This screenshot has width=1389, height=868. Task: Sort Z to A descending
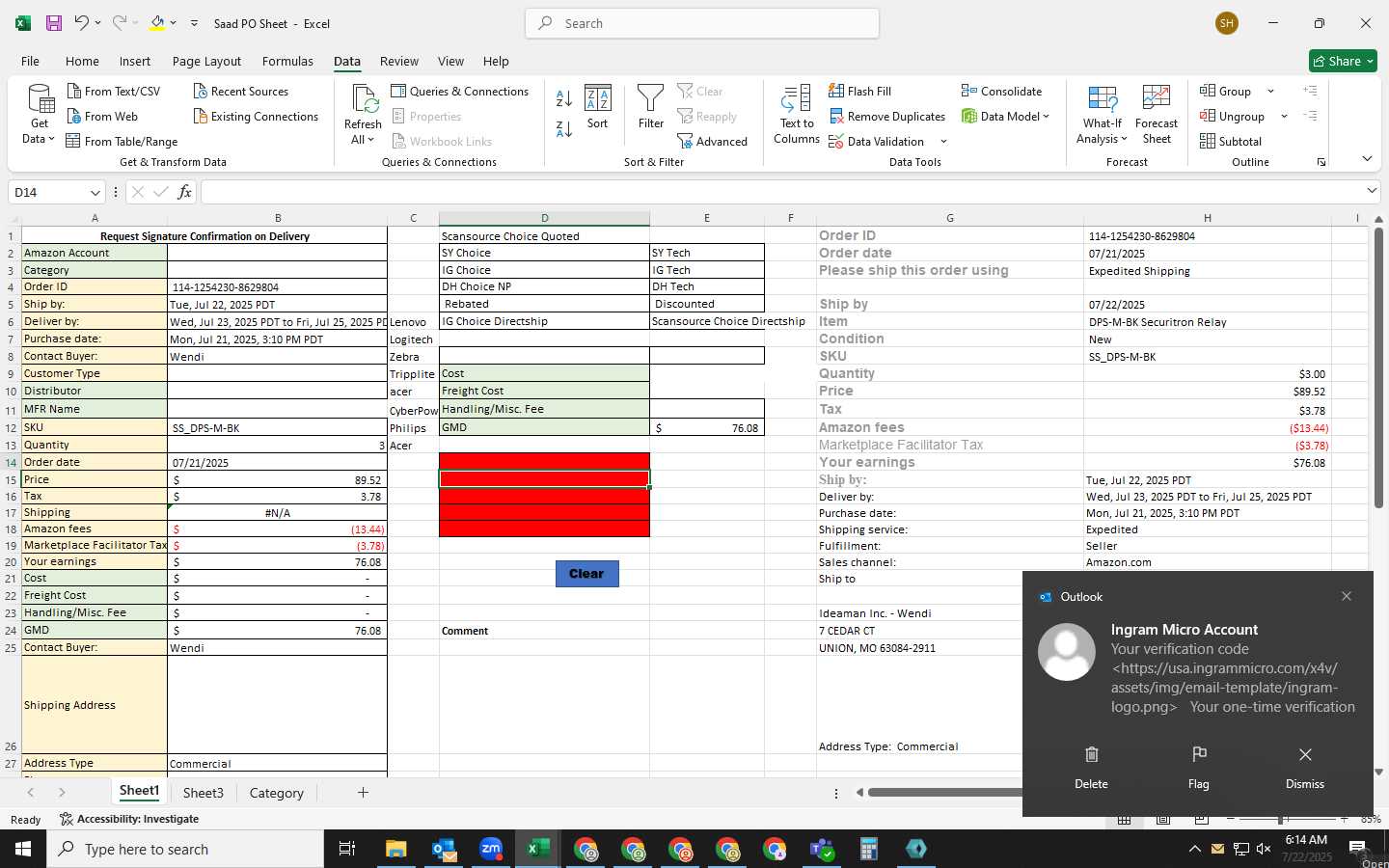click(564, 128)
